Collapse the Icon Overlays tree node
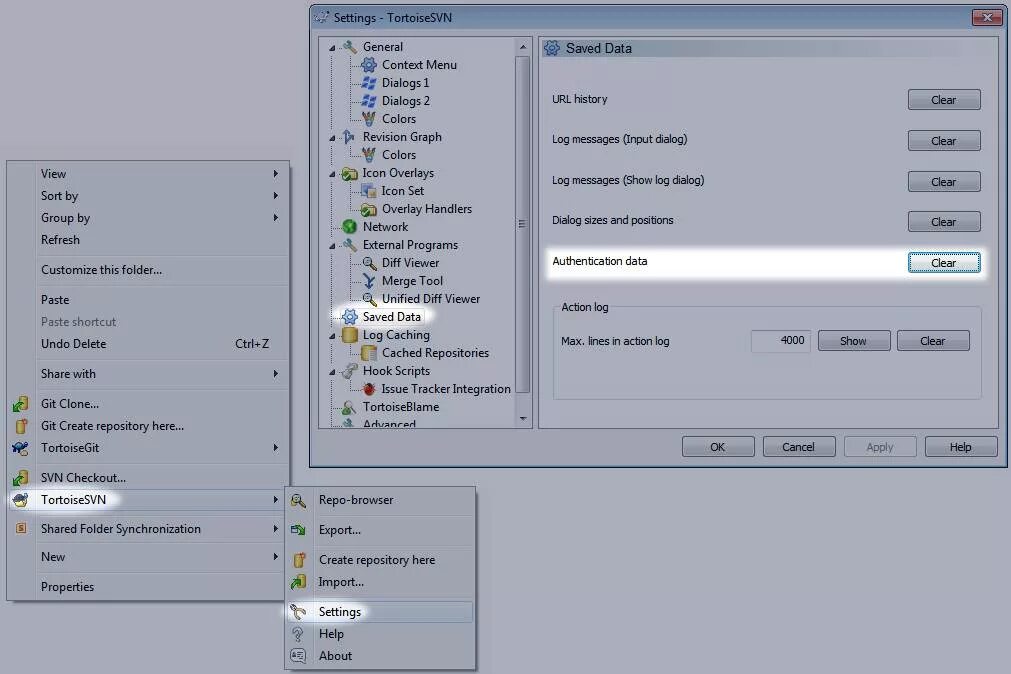 coord(332,173)
